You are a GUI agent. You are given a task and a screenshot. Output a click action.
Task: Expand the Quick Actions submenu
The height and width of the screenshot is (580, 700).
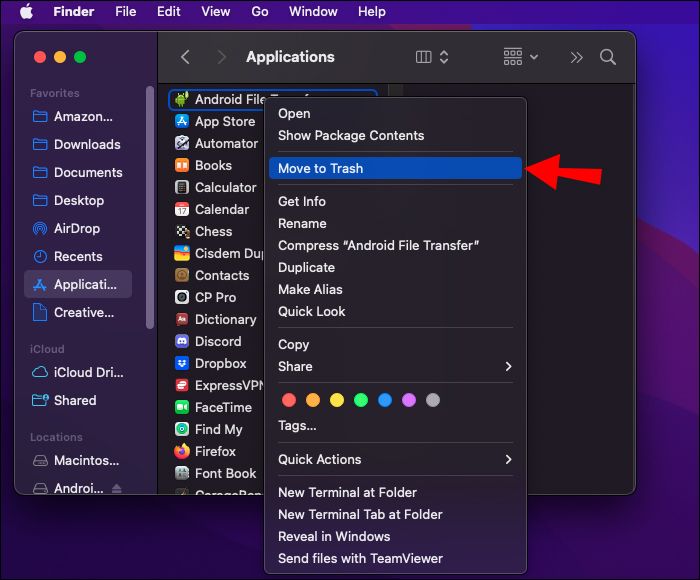[395, 459]
